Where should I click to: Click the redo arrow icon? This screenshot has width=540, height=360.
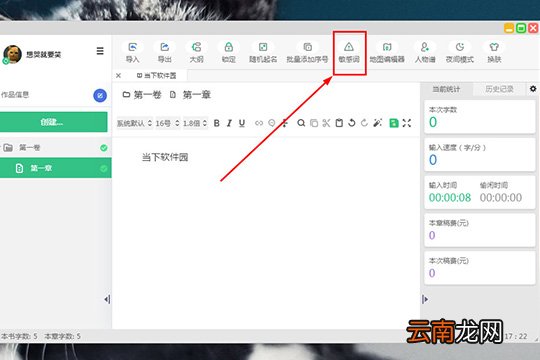click(x=364, y=123)
